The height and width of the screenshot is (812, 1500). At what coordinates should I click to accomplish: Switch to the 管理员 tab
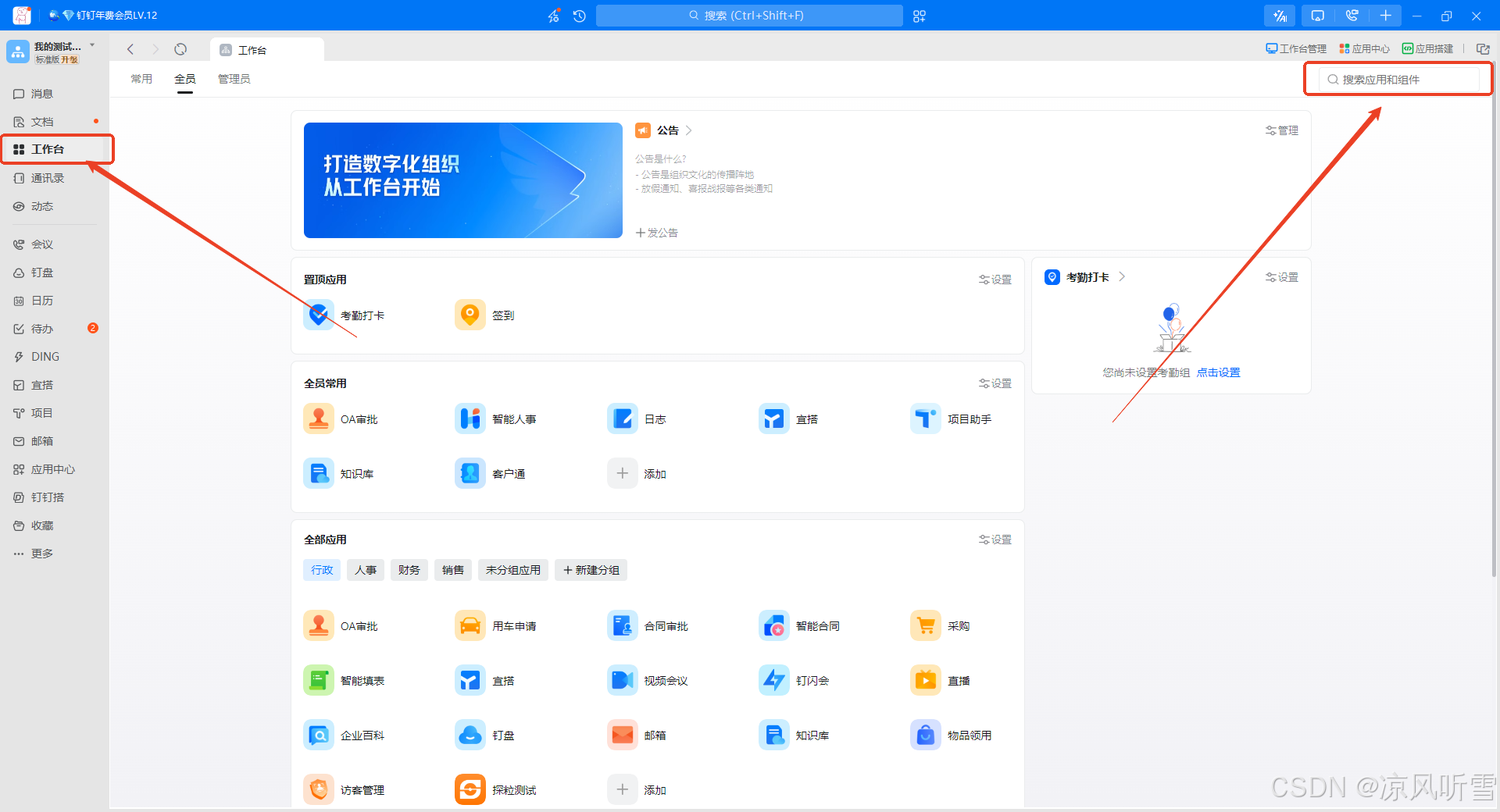[x=234, y=79]
